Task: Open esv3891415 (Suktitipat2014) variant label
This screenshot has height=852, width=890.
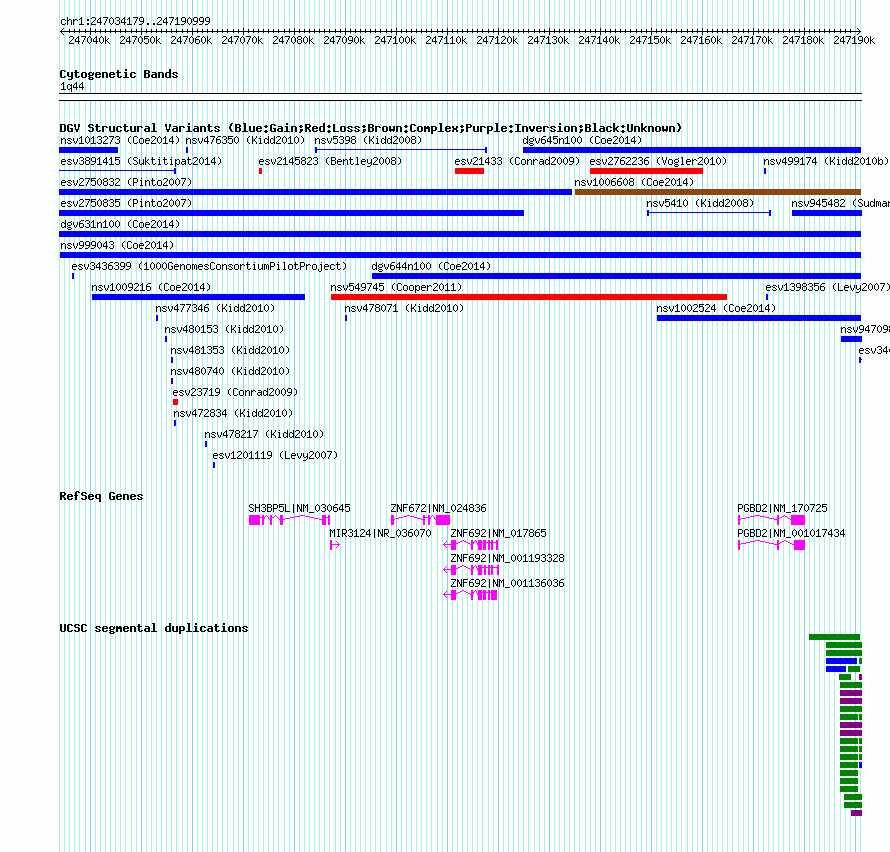Action: 141,161
